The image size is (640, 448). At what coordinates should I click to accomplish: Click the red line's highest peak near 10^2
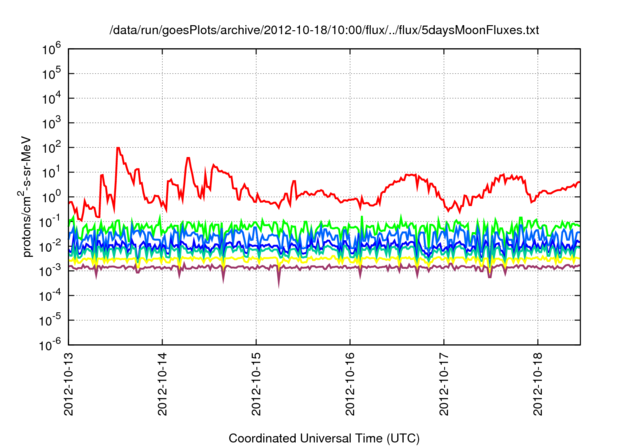pyautogui.click(x=118, y=148)
